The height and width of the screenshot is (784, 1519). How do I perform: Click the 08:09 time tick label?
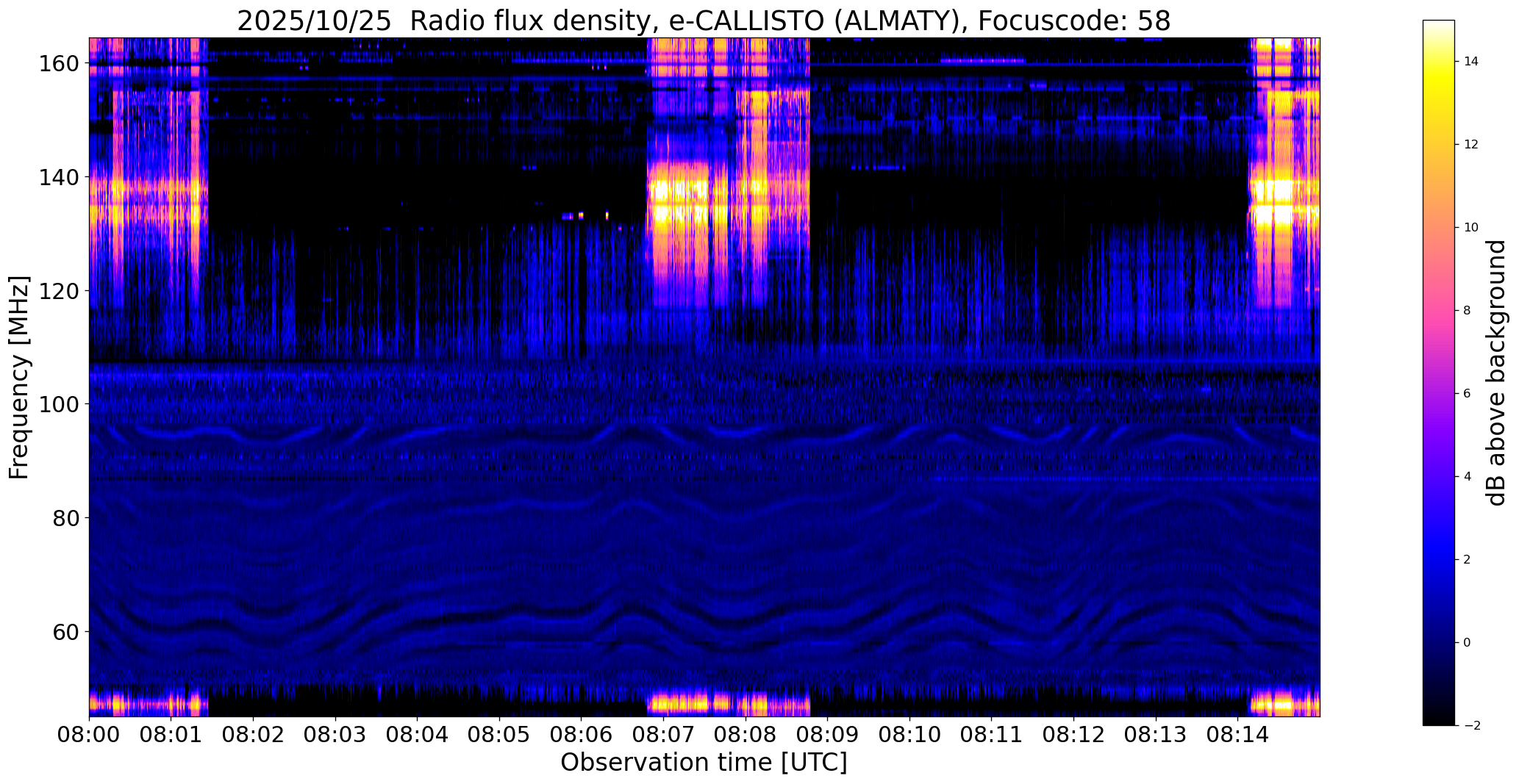click(827, 734)
